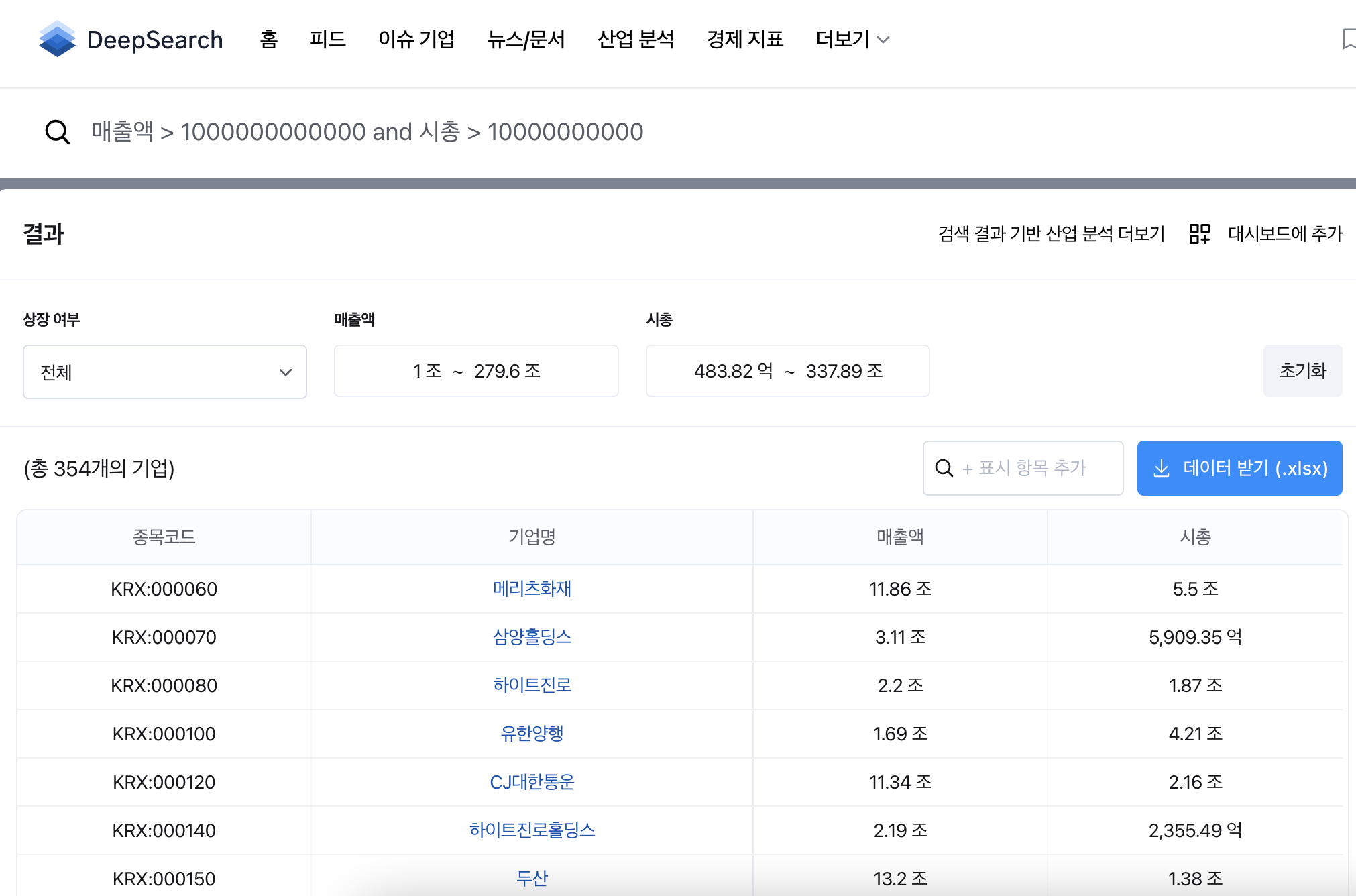Open the 메리츠화재 company link
The image size is (1356, 896).
(x=532, y=589)
